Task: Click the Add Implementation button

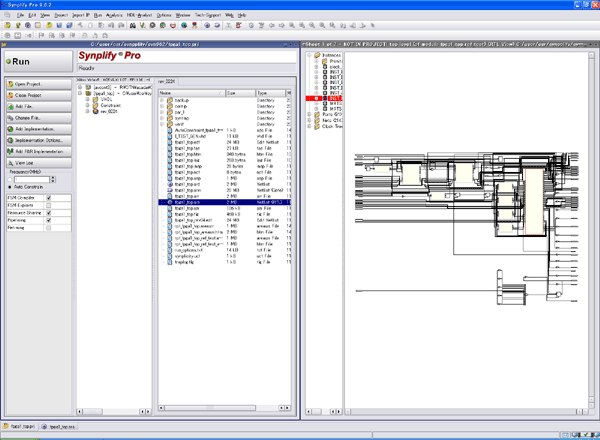Action: [39, 129]
